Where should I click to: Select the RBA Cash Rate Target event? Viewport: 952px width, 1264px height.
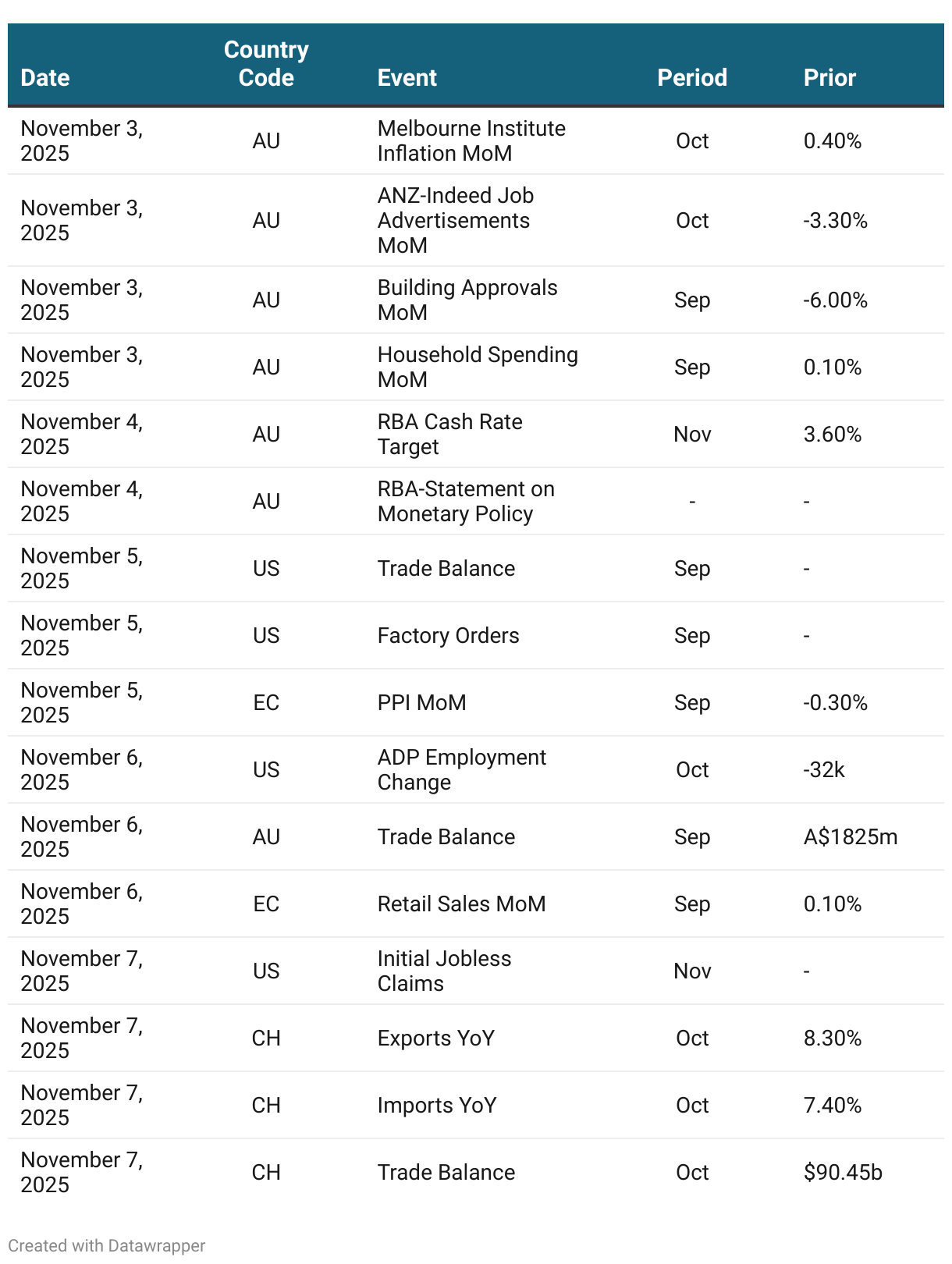(x=449, y=434)
